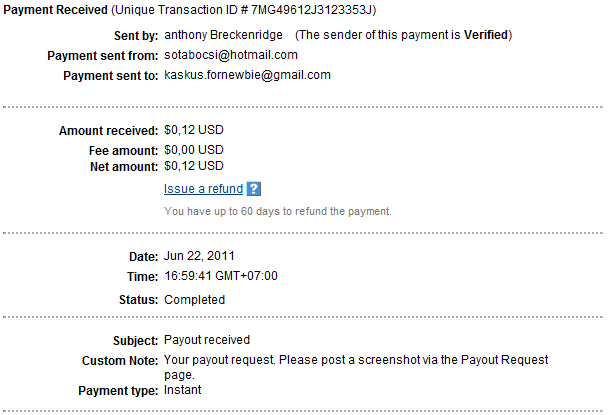Click the 60 days refund notice text
Screen dimensions: 609x415
point(278,211)
